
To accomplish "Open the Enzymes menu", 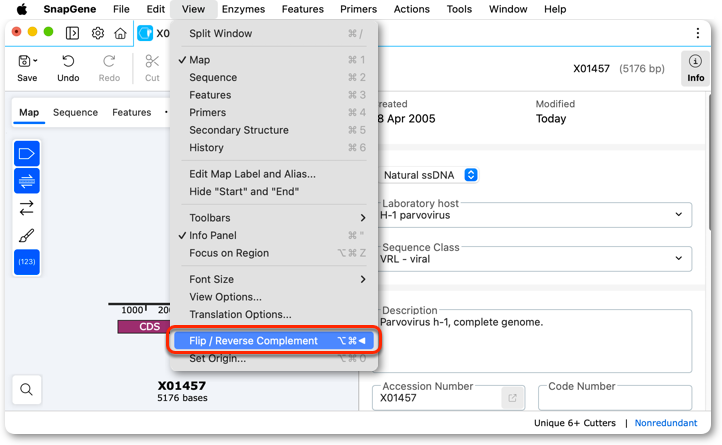I will pyautogui.click(x=243, y=9).
